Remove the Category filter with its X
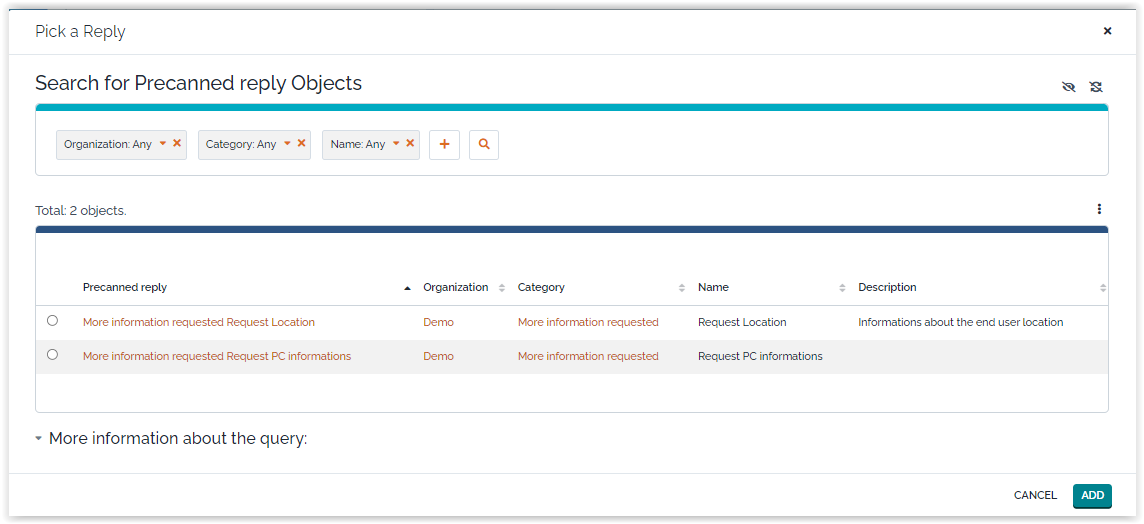This screenshot has width=1144, height=524. click(x=301, y=143)
